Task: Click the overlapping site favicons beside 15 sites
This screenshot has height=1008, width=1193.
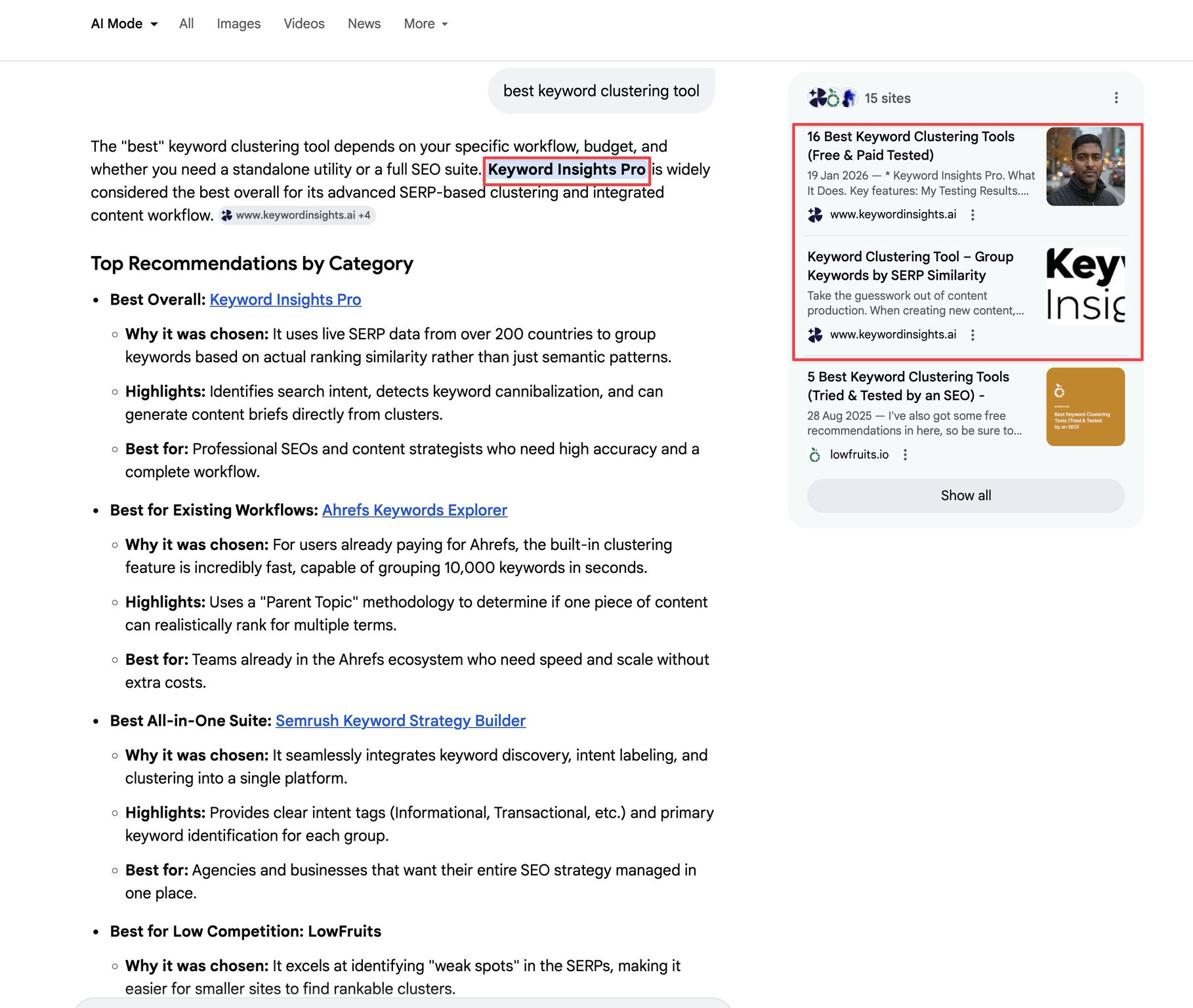Action: pyautogui.click(x=832, y=98)
